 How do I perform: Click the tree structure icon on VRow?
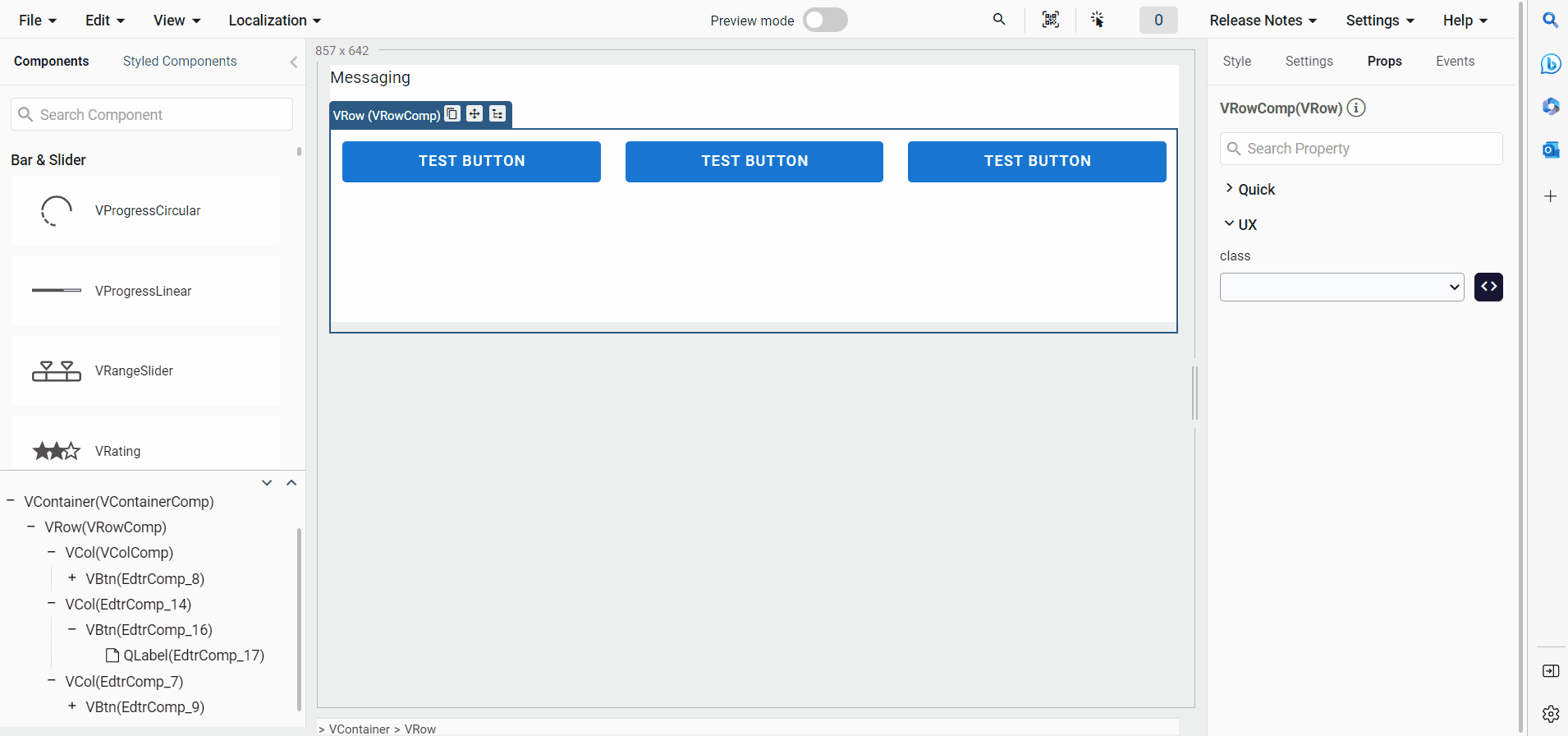497,114
